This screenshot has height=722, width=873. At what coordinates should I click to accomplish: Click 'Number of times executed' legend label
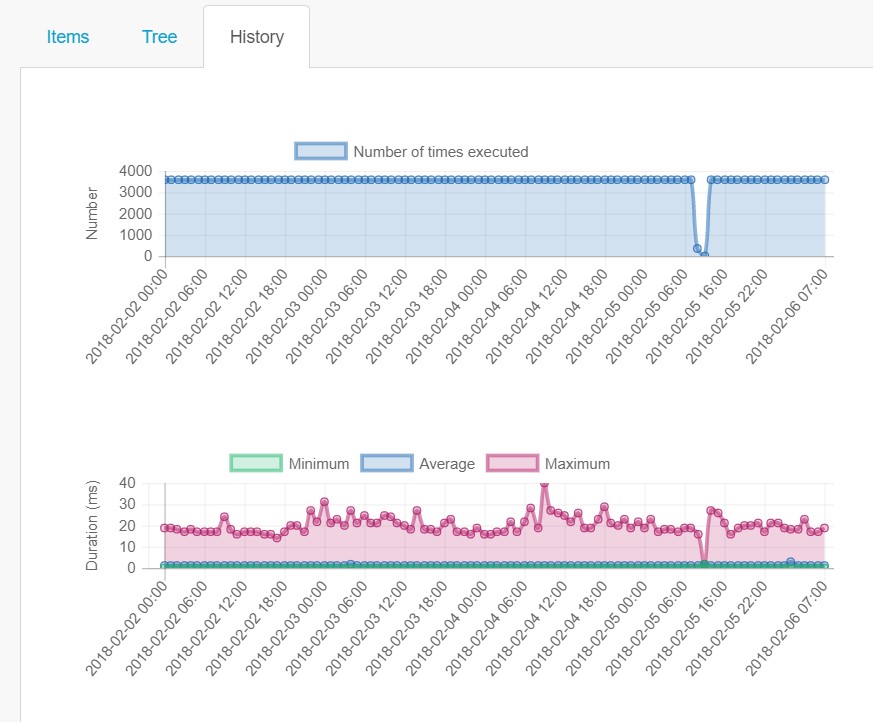441,151
